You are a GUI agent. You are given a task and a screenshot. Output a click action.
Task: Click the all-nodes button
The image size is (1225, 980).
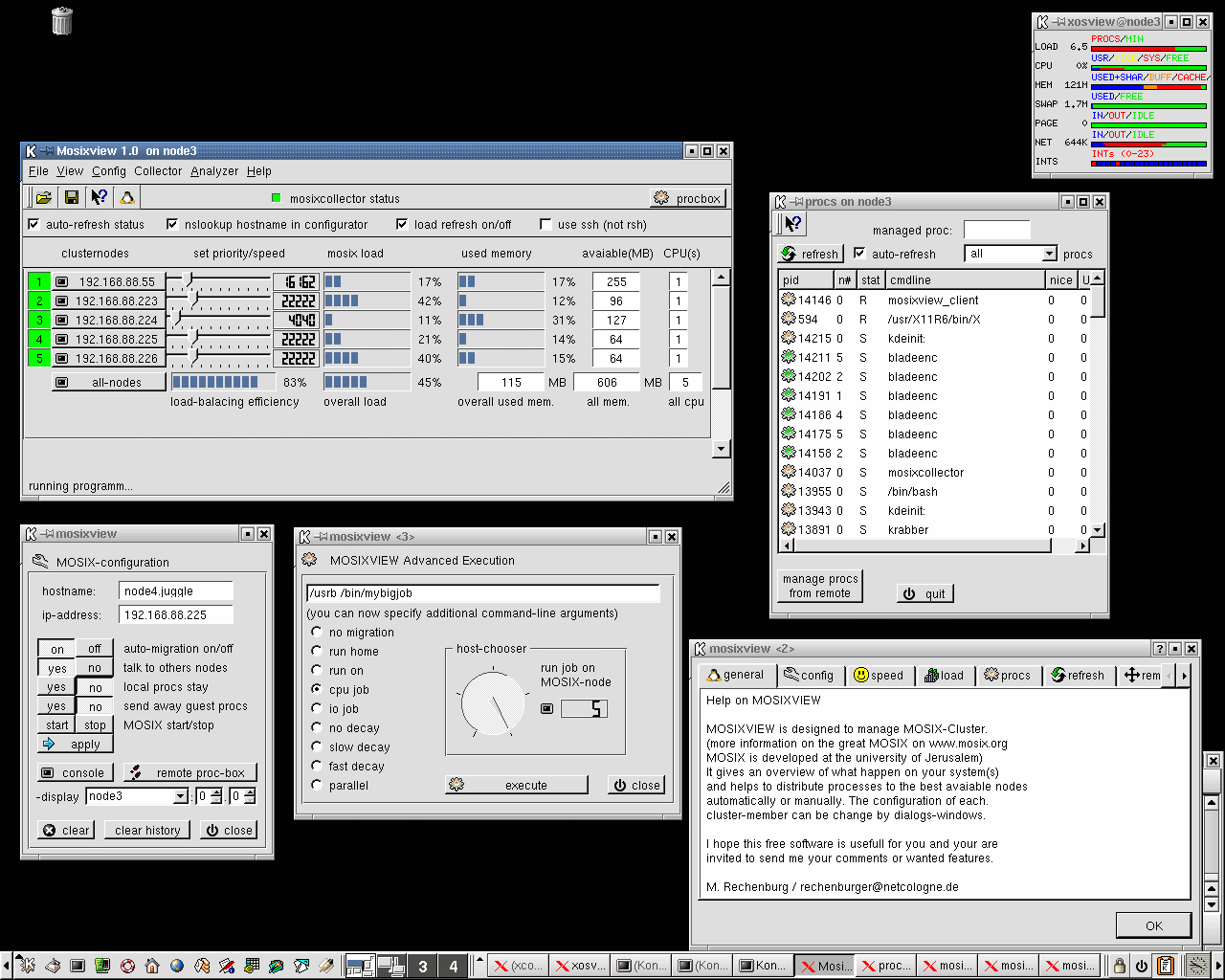(108, 382)
